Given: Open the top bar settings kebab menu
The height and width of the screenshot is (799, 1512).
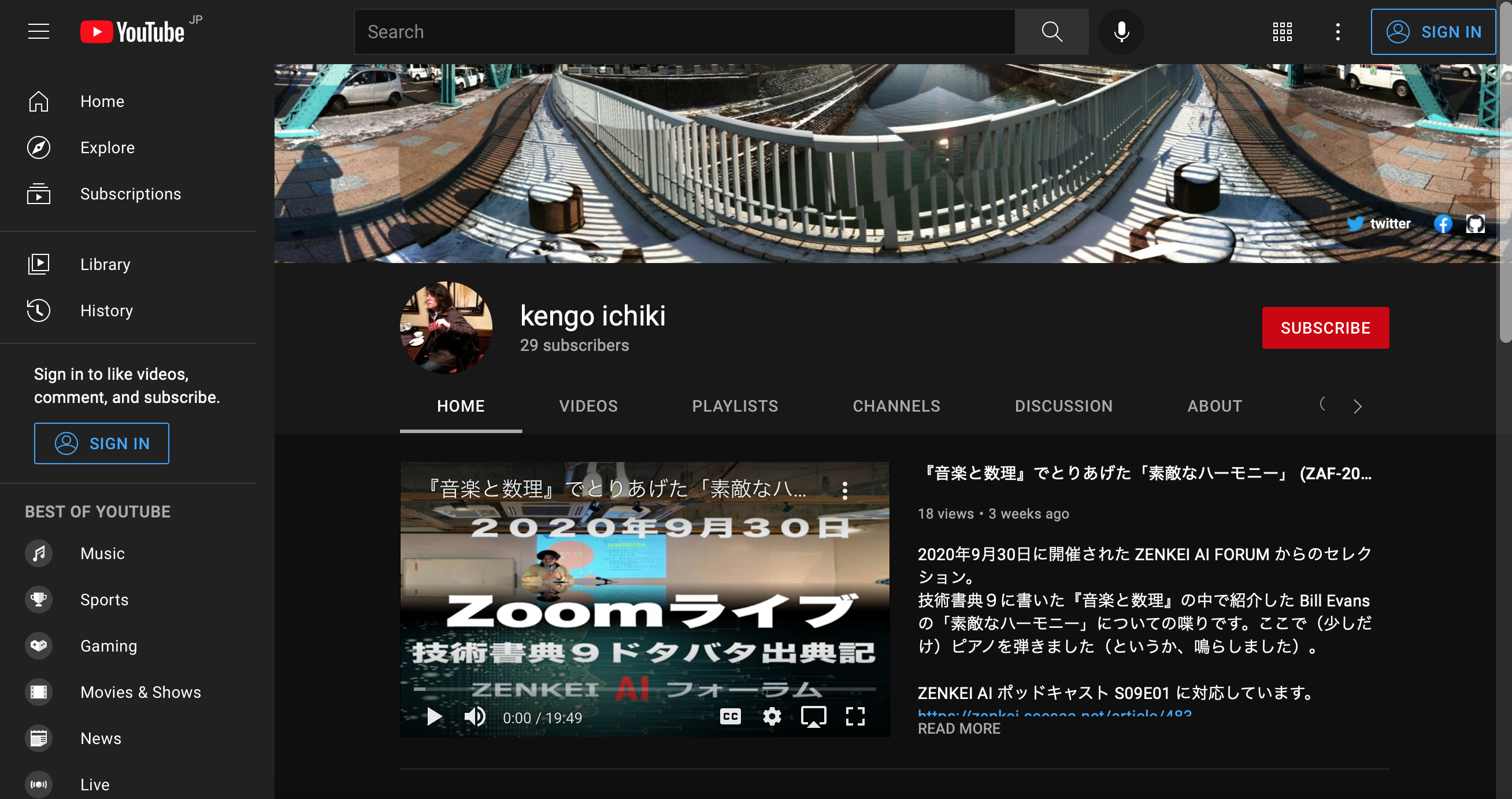Looking at the screenshot, I should point(1337,32).
